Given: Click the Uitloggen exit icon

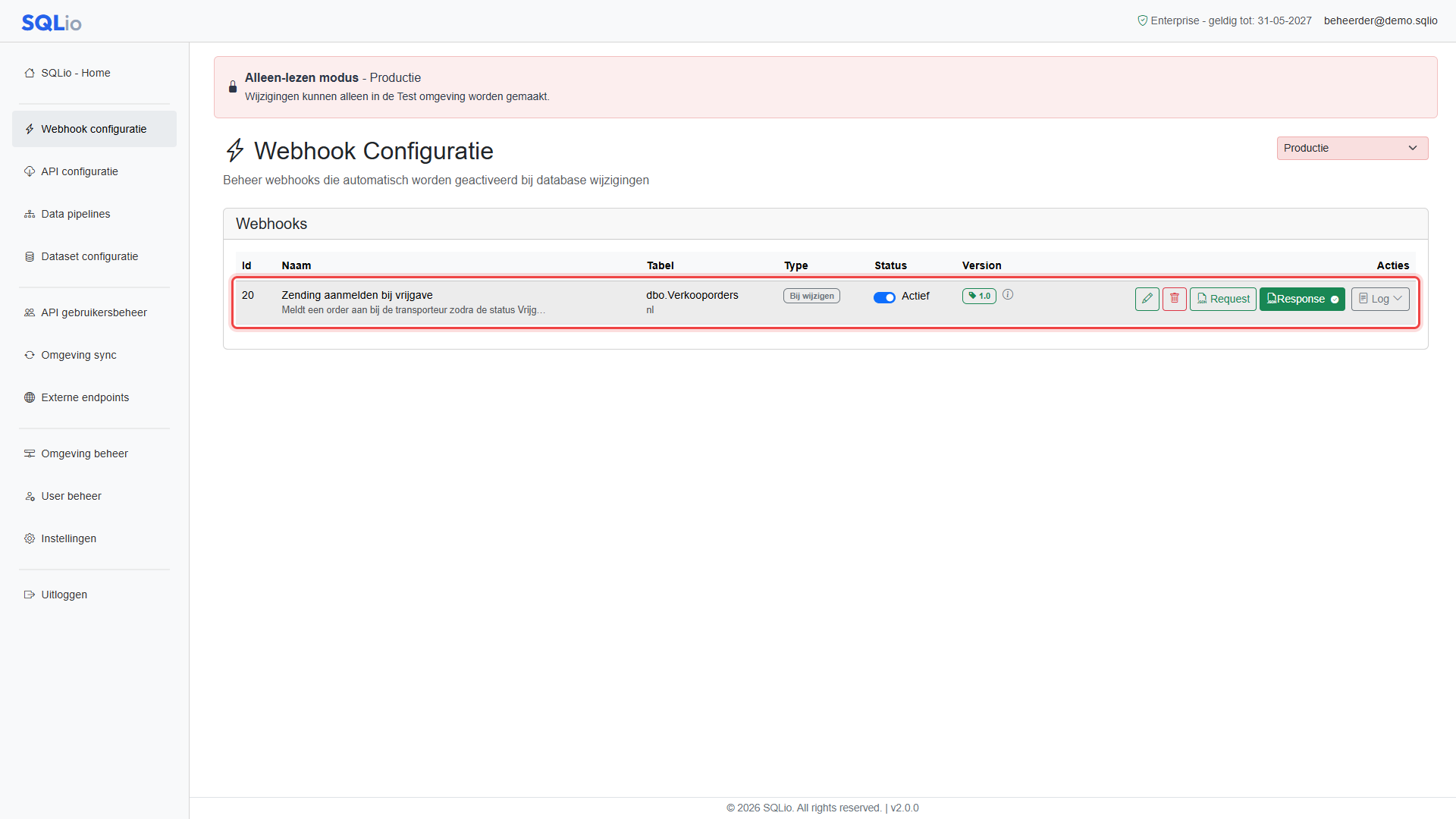Looking at the screenshot, I should coord(30,595).
